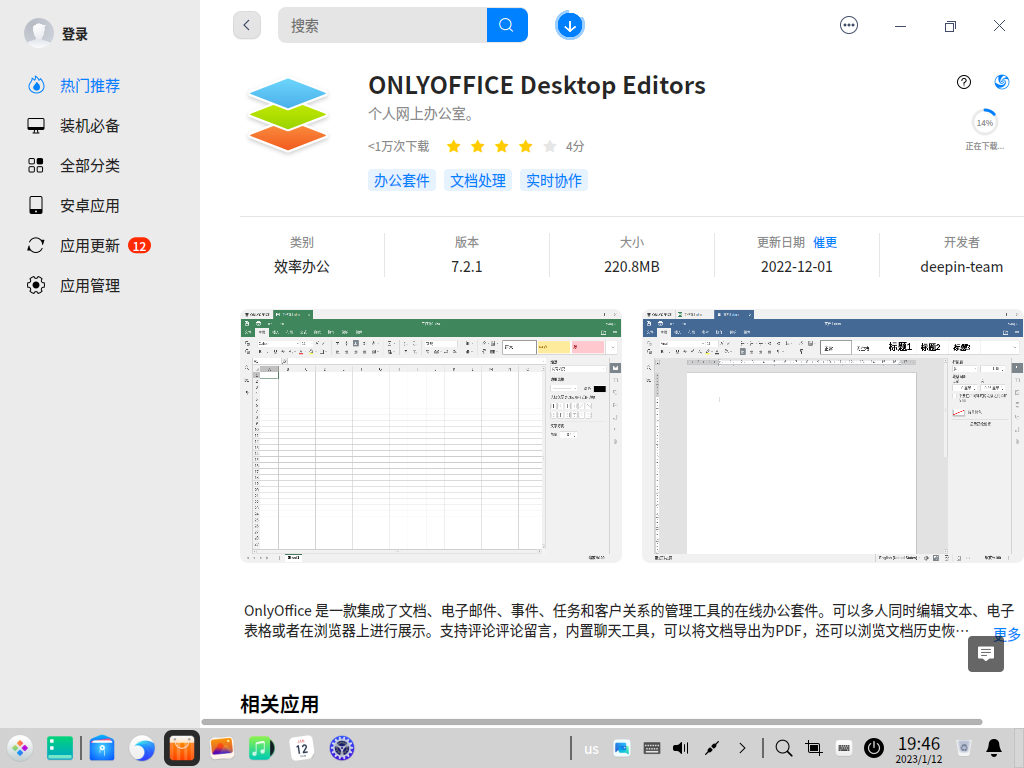Open the calendar taskbar icon showing 12
Viewport: 1024px width, 768px height.
[302, 748]
